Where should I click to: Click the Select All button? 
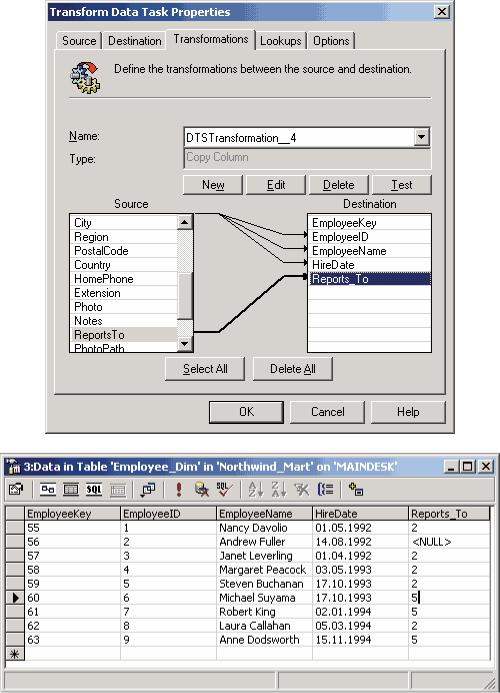[x=205, y=369]
